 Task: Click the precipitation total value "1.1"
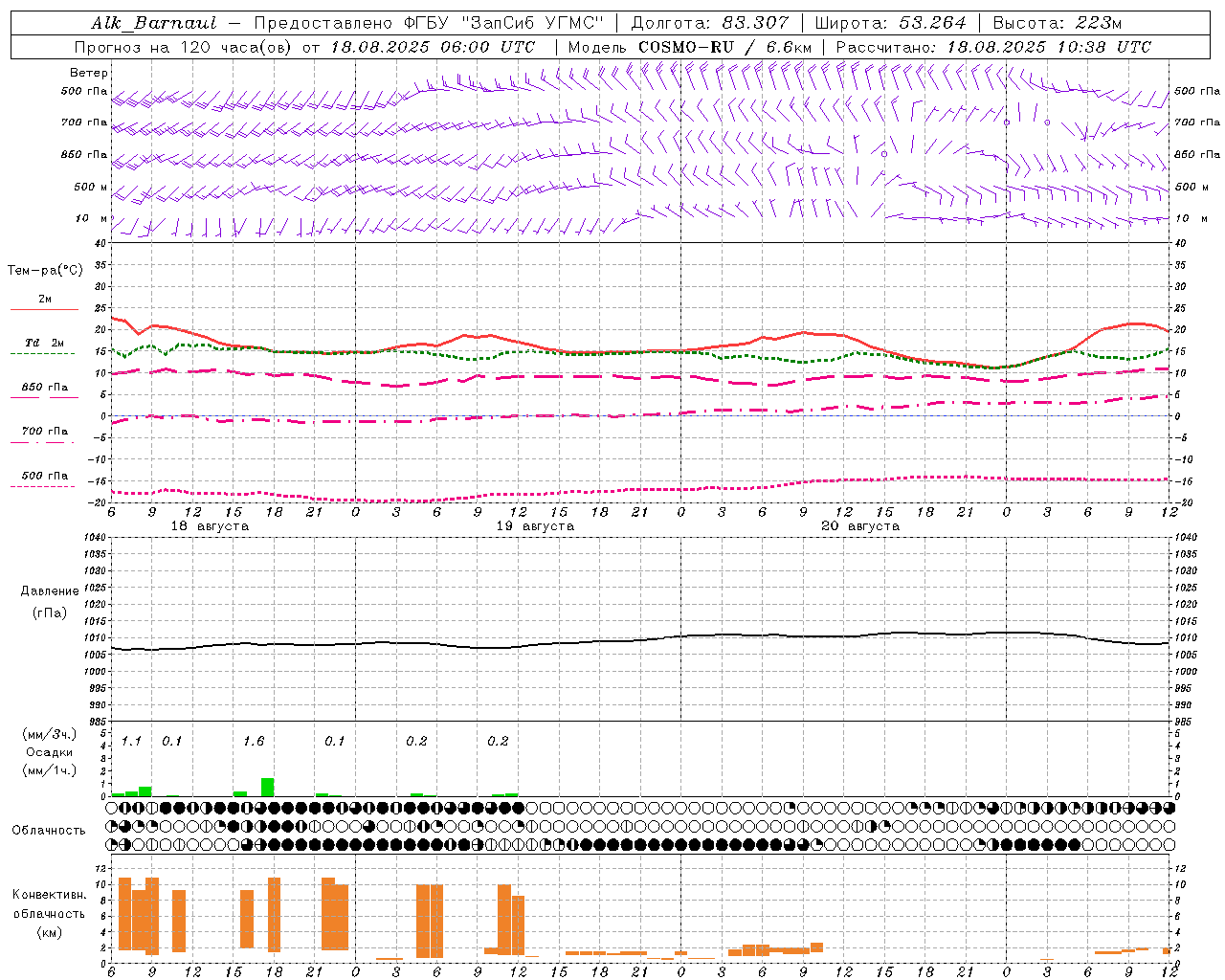pos(131,742)
